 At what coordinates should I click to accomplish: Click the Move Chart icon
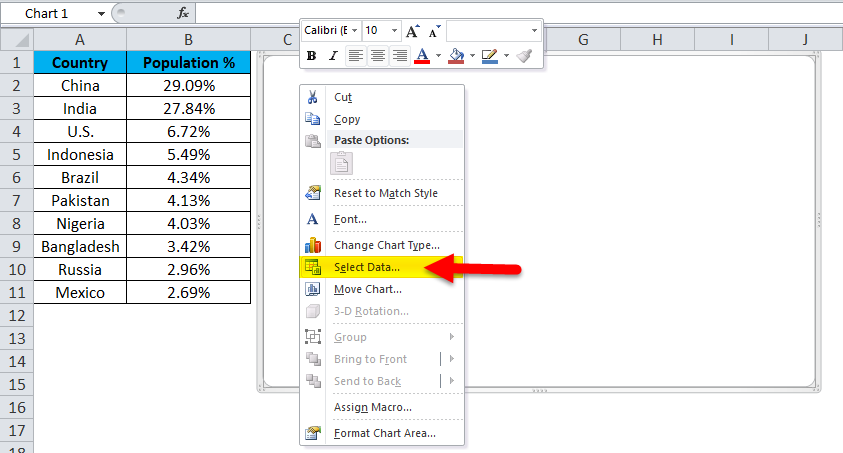click(312, 289)
